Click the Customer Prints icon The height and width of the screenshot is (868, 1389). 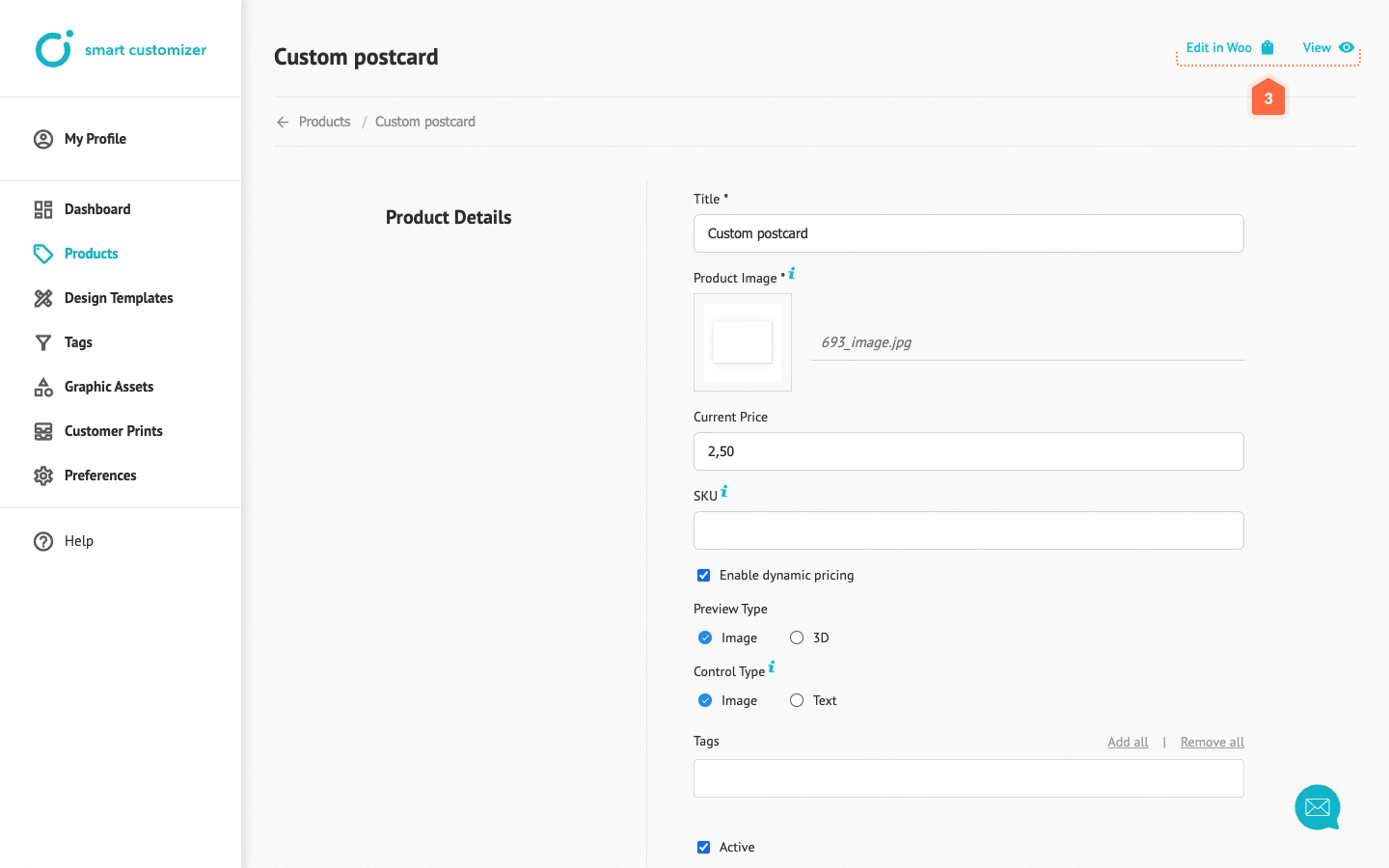(x=43, y=431)
